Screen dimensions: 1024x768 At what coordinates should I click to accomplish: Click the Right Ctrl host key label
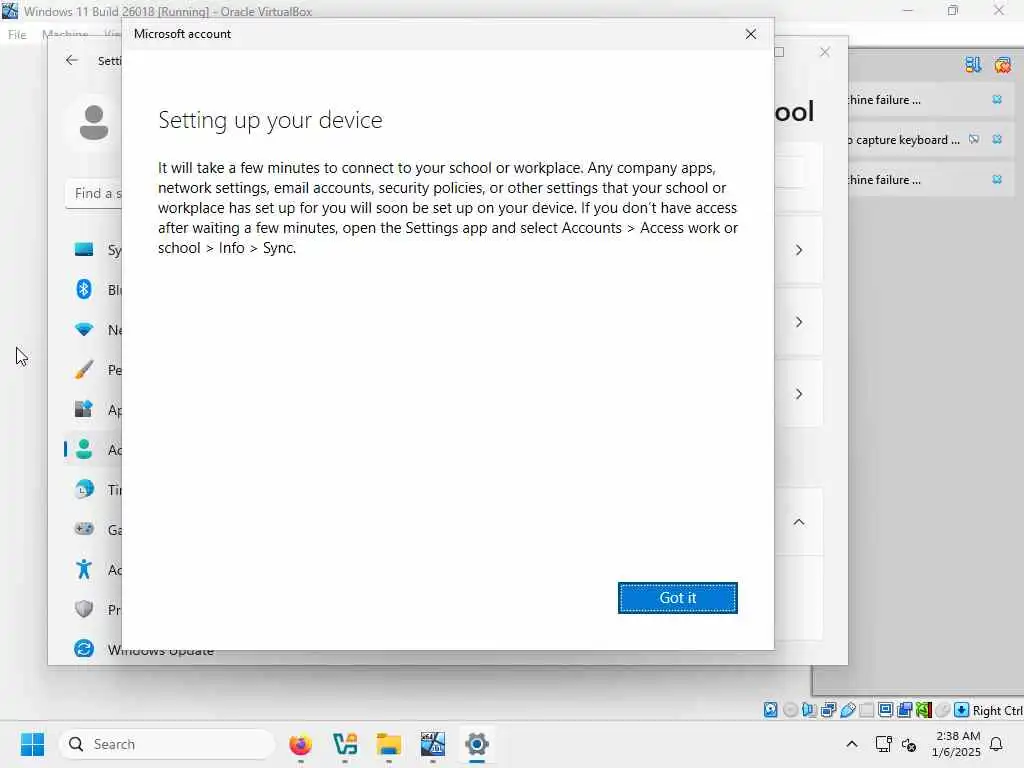coord(997,711)
